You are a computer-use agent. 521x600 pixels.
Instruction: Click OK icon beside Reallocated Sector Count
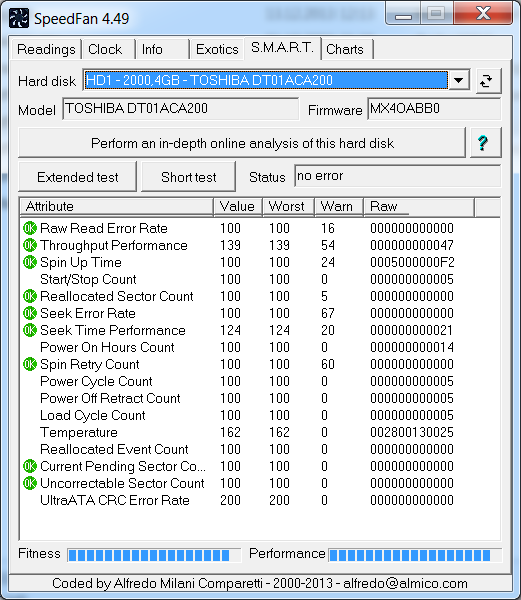[29, 296]
